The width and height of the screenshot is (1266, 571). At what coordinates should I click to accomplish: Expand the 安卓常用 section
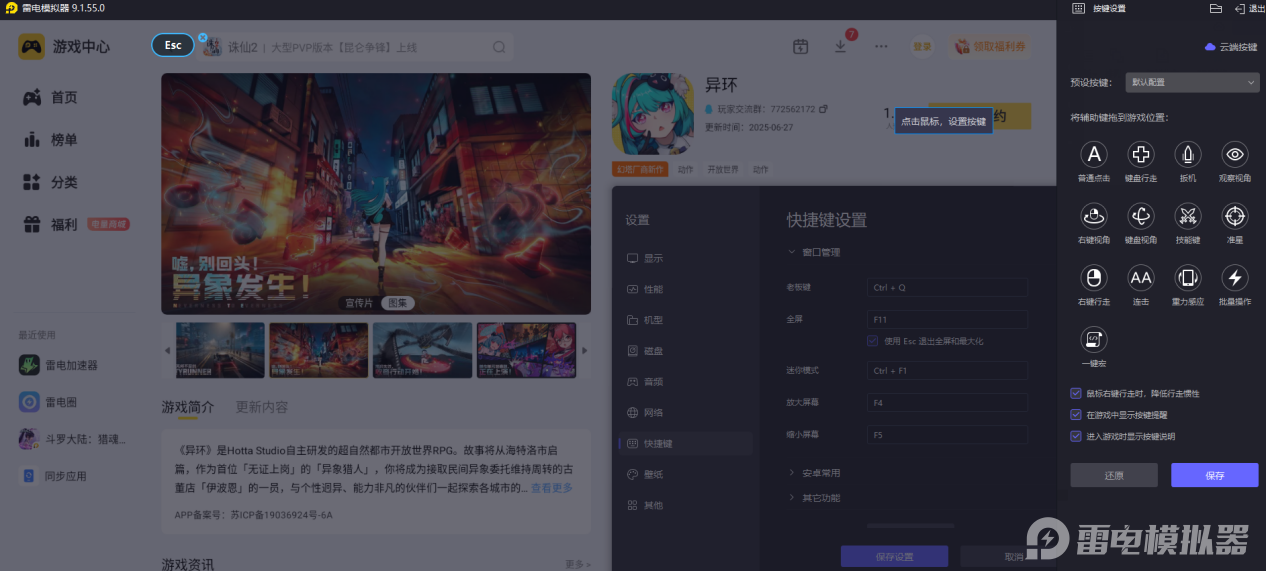(814, 473)
